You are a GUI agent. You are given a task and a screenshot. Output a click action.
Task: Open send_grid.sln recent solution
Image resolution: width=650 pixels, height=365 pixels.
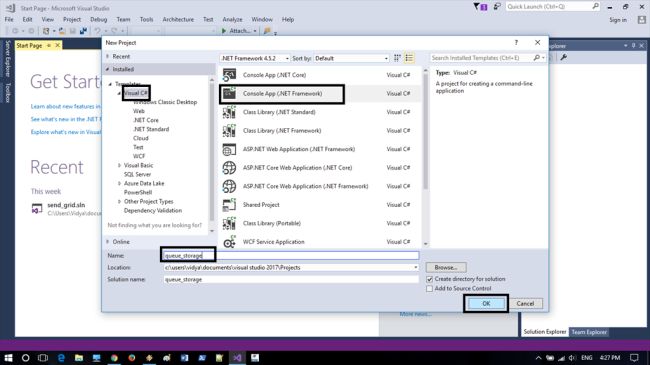click(x=66, y=205)
